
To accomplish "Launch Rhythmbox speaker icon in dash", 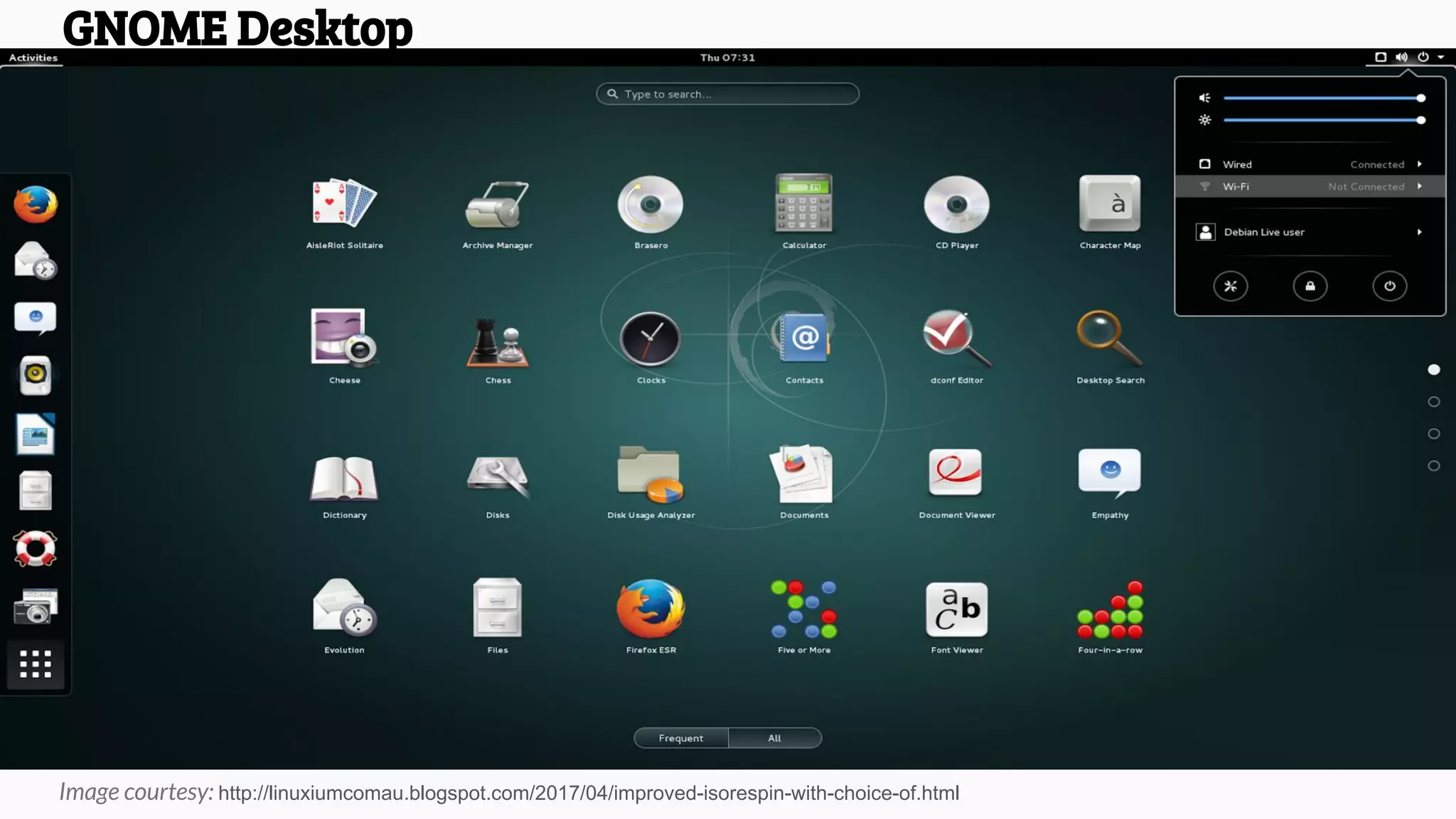I will [x=36, y=375].
